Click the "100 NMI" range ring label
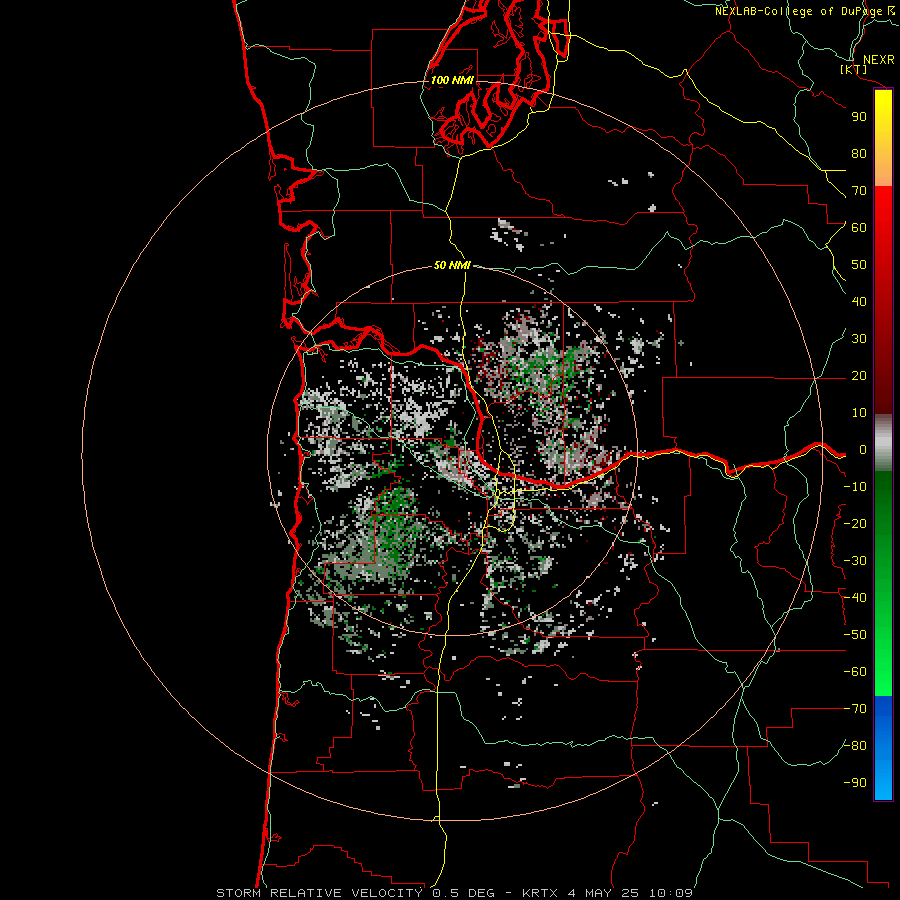 [452, 80]
